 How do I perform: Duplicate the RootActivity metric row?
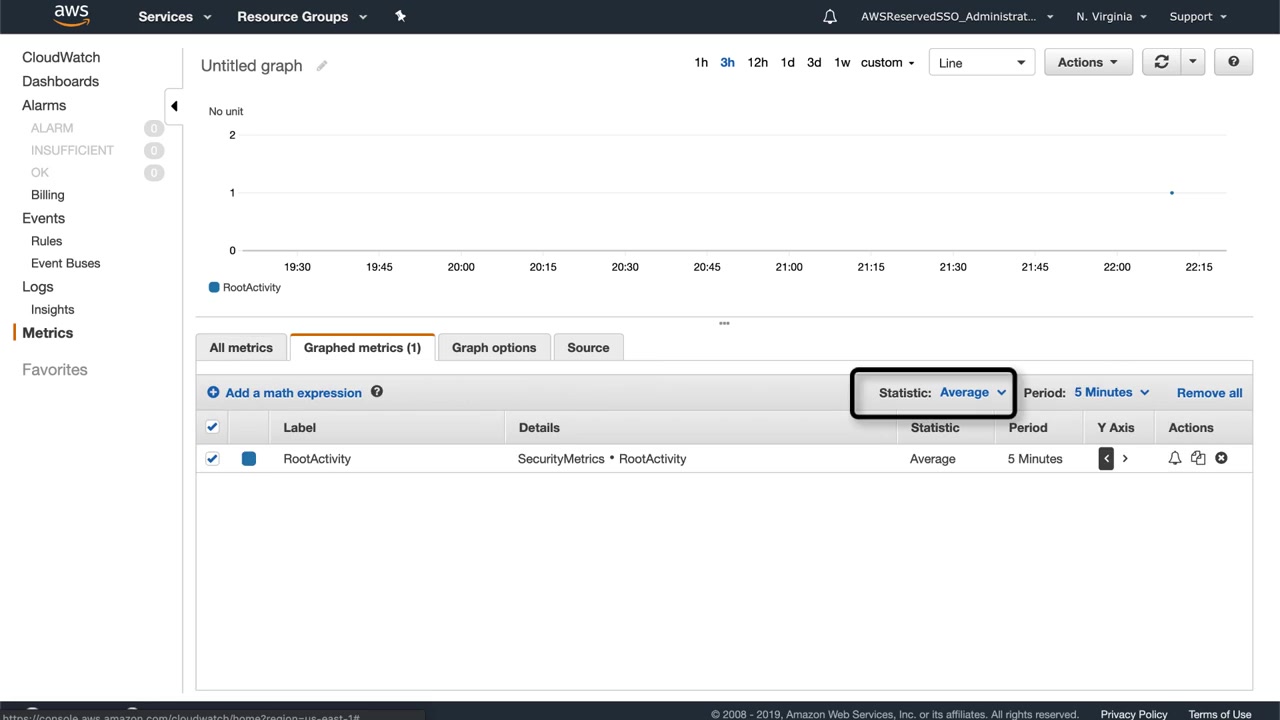point(1198,458)
